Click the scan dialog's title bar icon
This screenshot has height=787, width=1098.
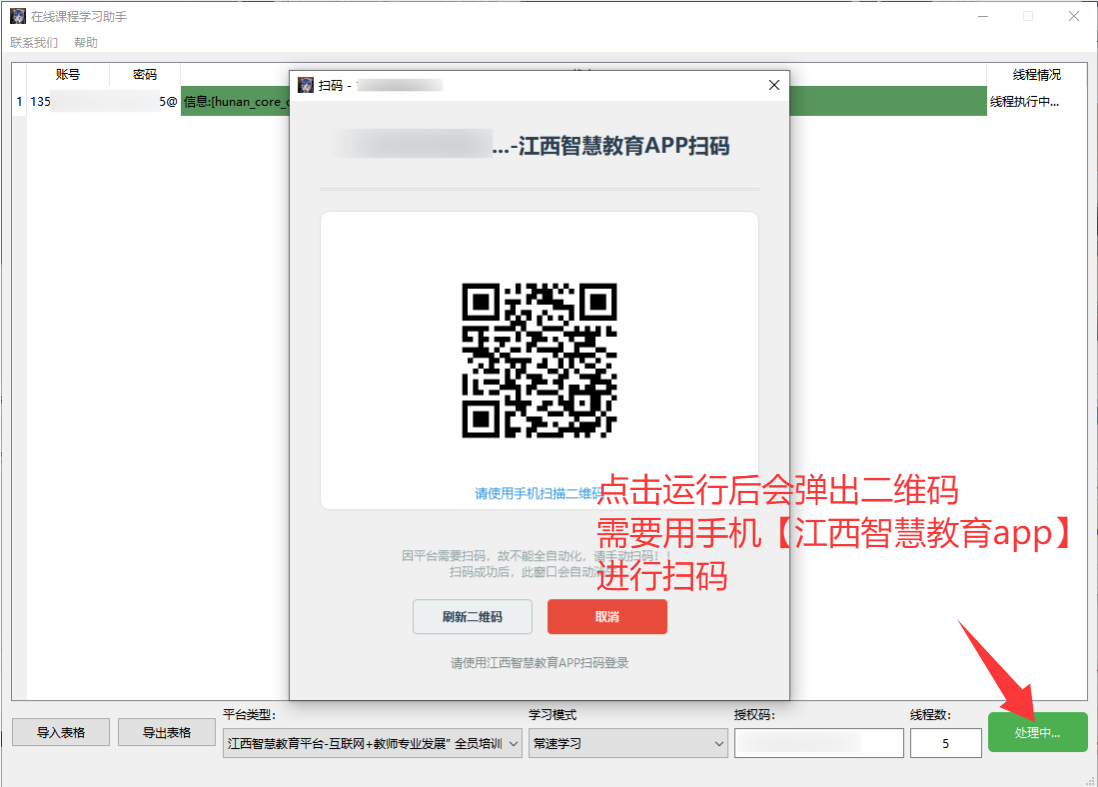(306, 85)
